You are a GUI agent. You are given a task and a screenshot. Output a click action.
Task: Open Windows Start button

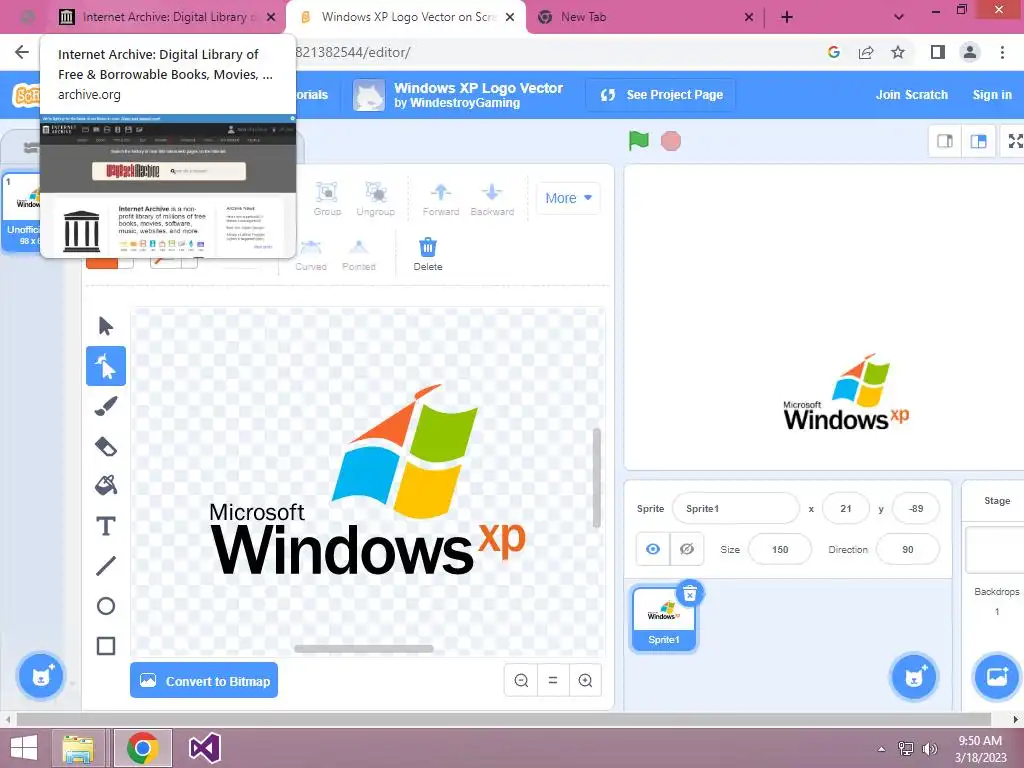pyautogui.click(x=24, y=748)
